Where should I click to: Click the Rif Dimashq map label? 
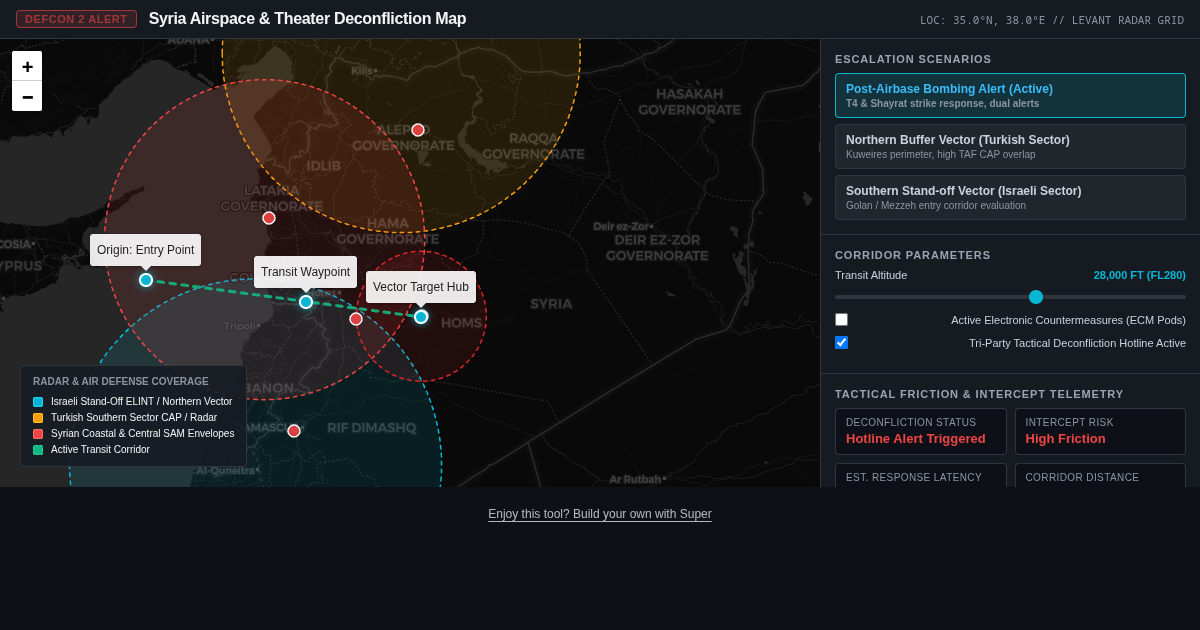click(371, 428)
